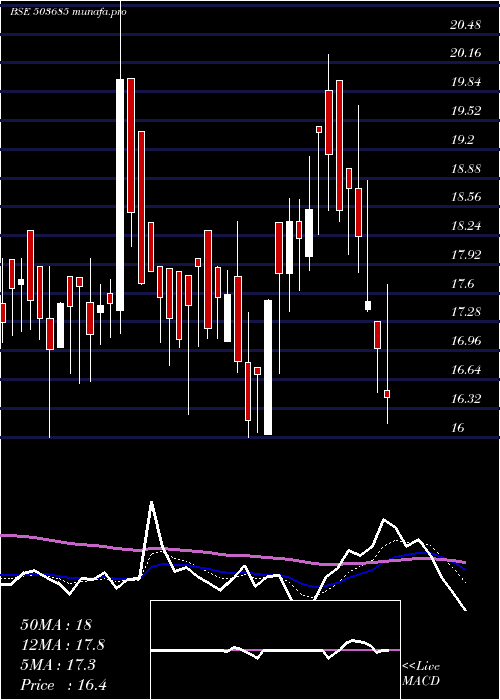Click the 19.52 price axis label

pos(466,111)
